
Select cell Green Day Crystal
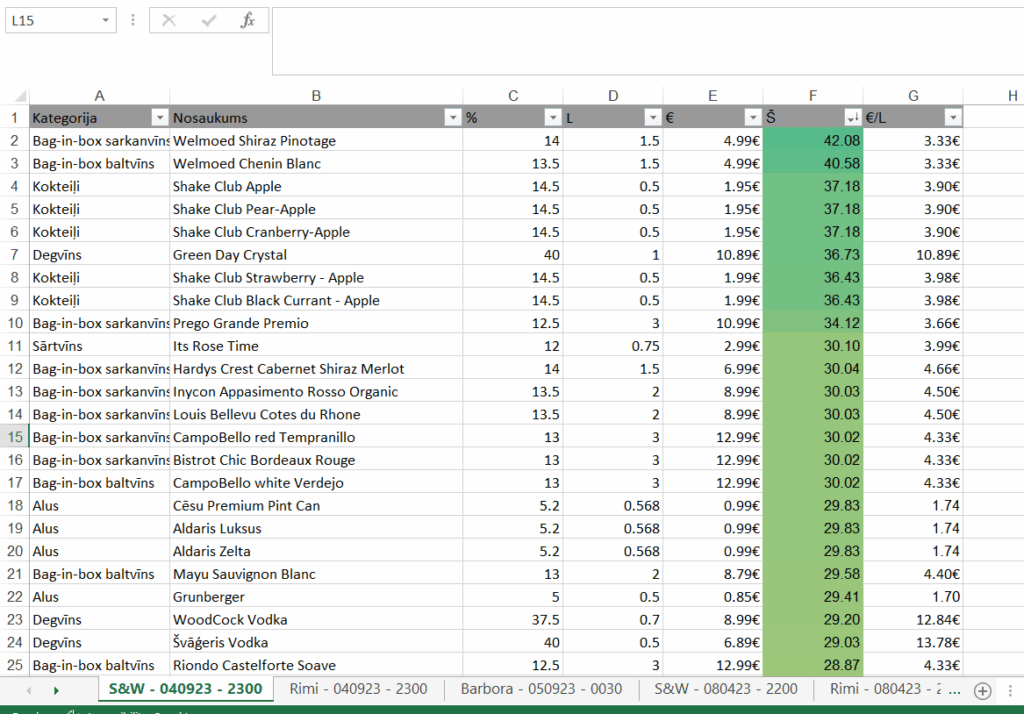coord(316,255)
